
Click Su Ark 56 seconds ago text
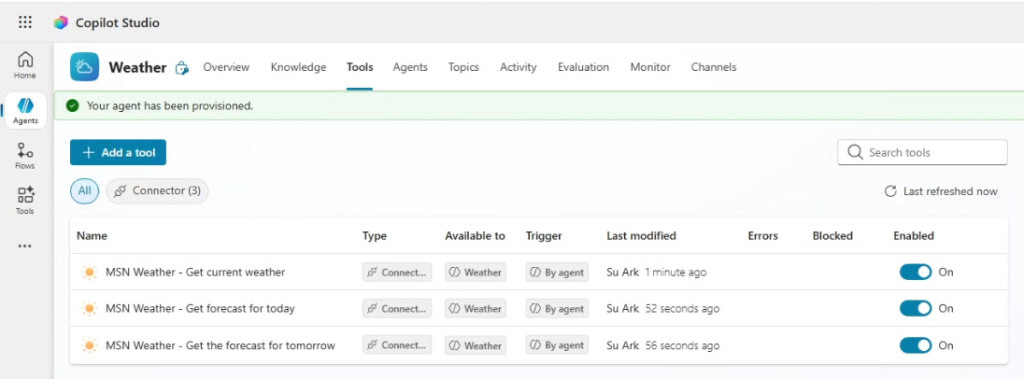point(663,346)
